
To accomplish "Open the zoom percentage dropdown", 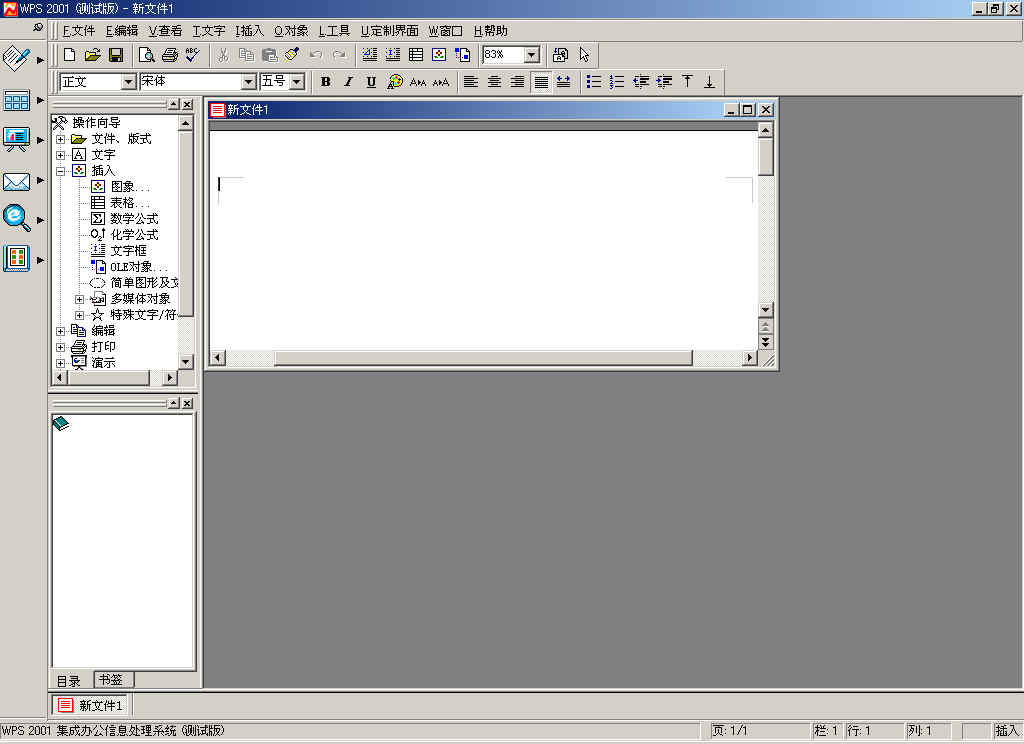I will coord(532,55).
